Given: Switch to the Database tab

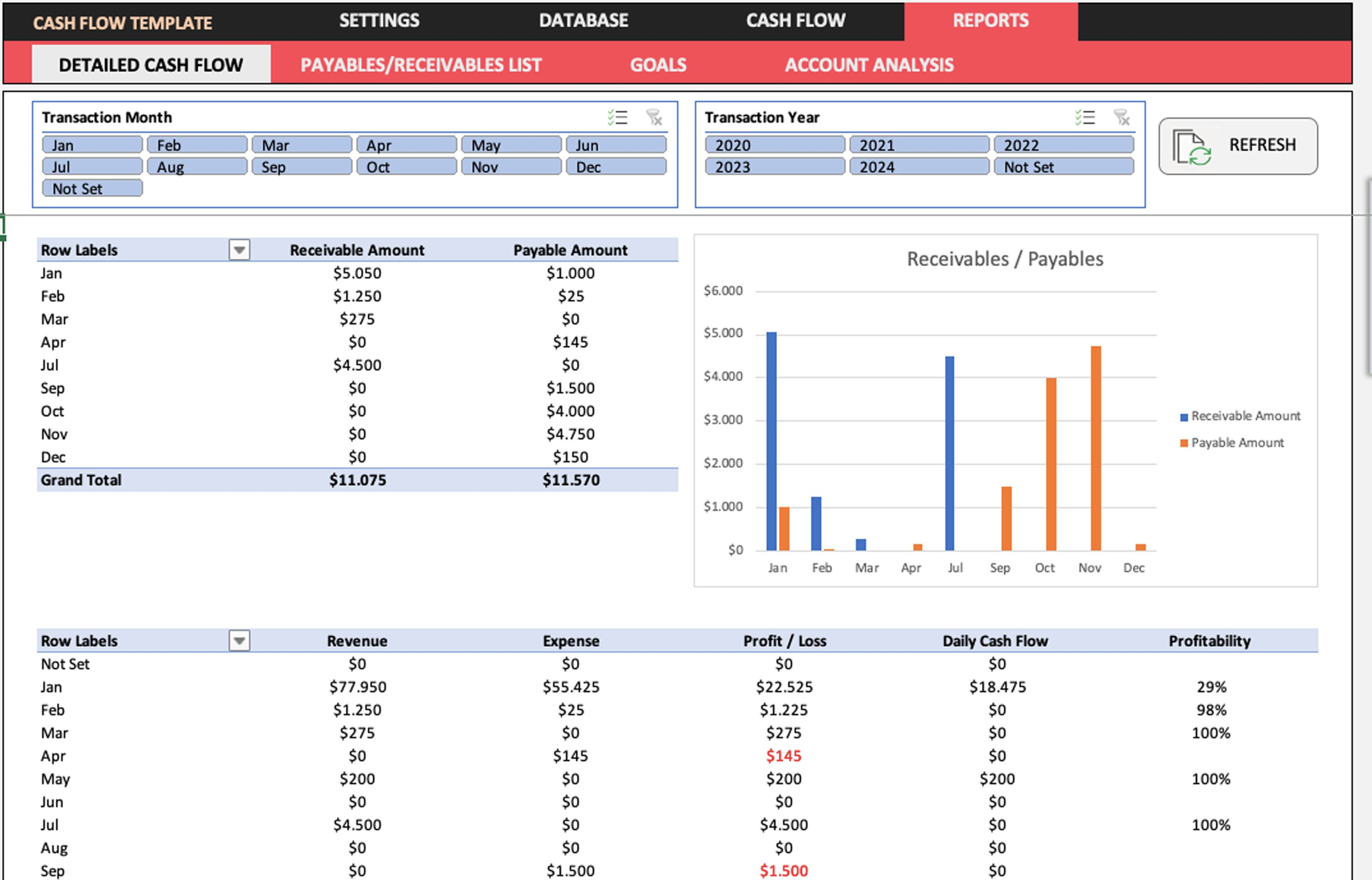Looking at the screenshot, I should [583, 20].
